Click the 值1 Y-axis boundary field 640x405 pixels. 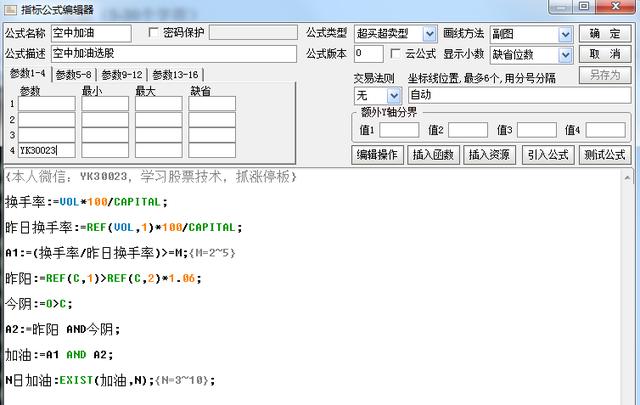[x=399, y=130]
